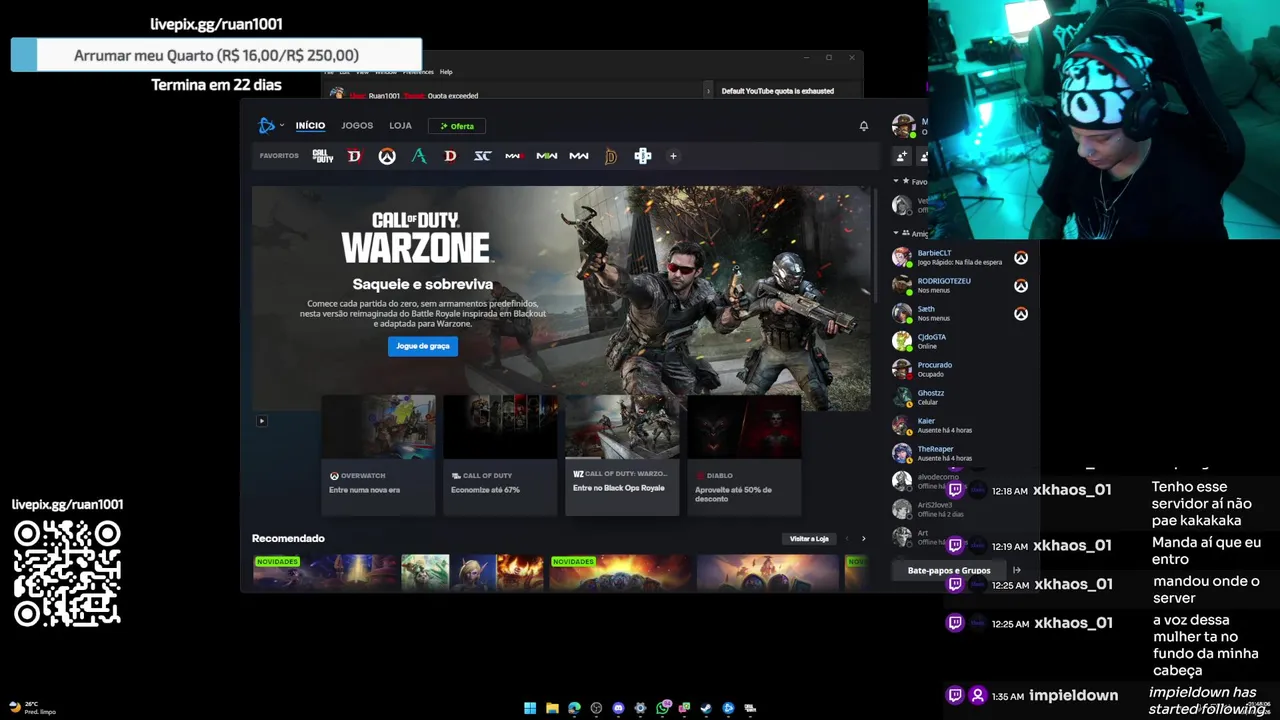Open Microsoft Edge from the taskbar
The image size is (1280, 720).
point(574,708)
